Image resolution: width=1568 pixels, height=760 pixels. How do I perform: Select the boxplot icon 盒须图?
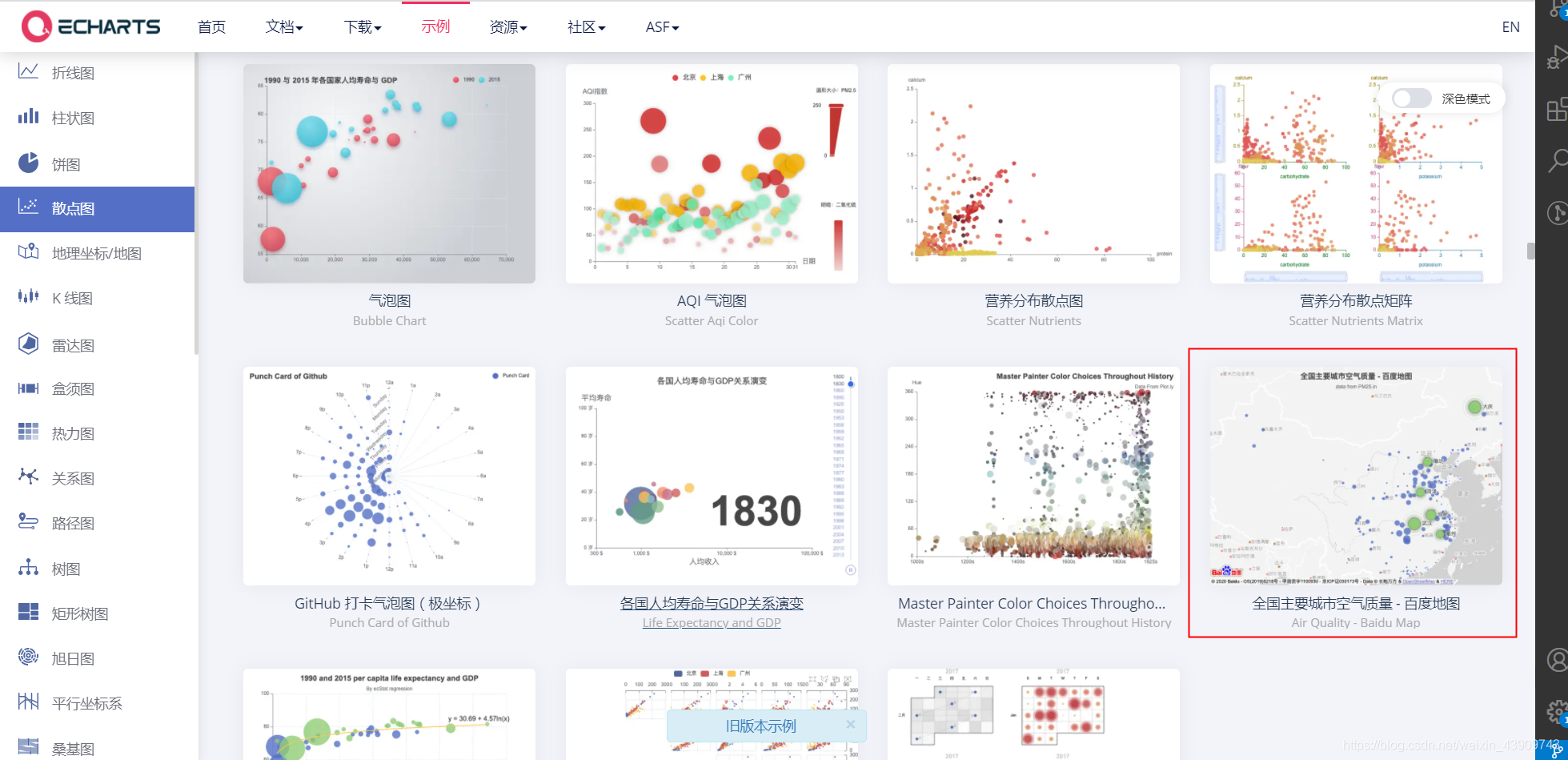(x=29, y=388)
